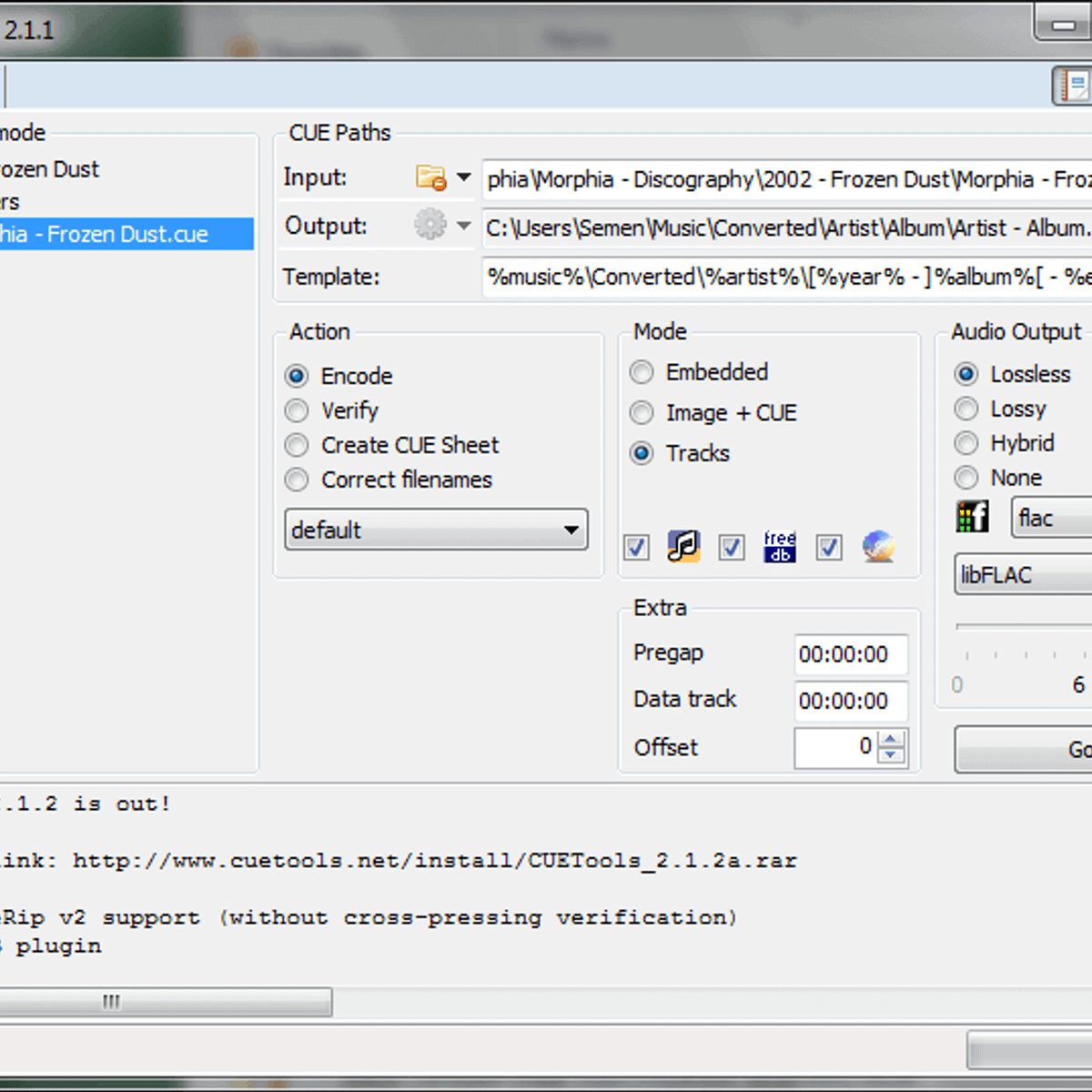Click the equalizer icon beside flac
Screen dimensions: 1092x1092
(973, 518)
